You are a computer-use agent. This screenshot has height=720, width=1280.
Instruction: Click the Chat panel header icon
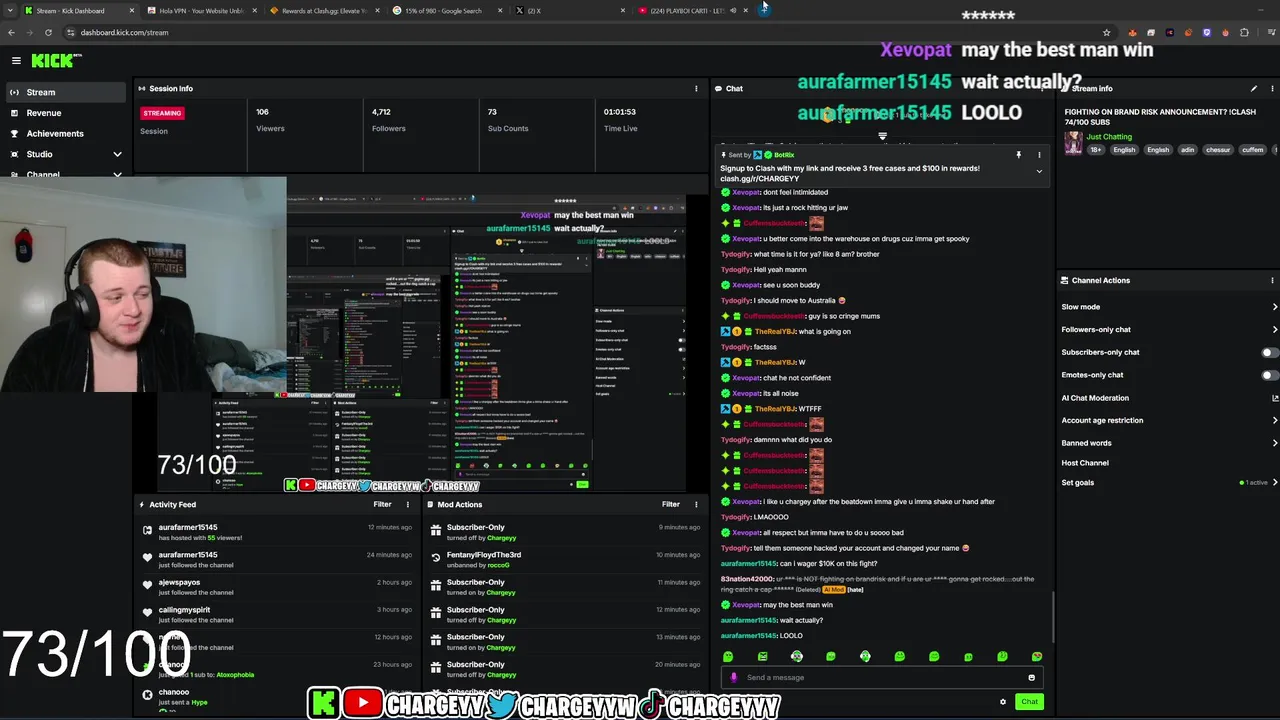[x=718, y=89]
